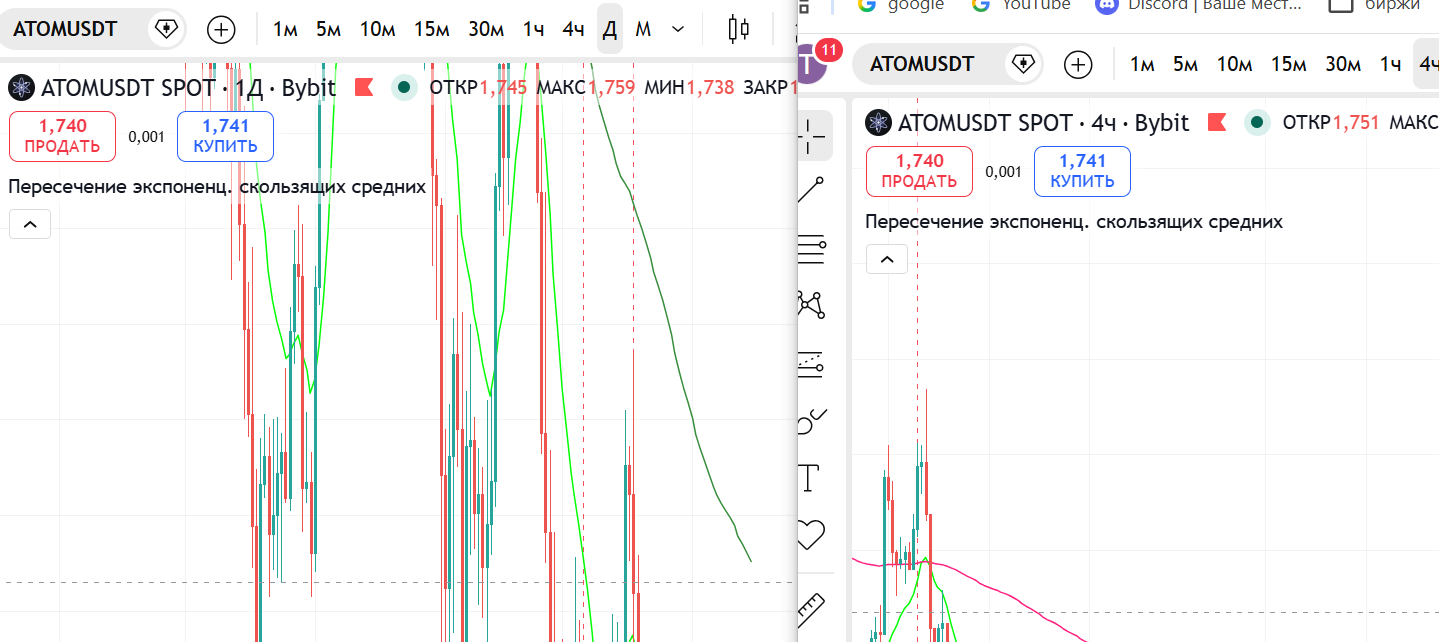Select 30м timeframe in left window

486,29
